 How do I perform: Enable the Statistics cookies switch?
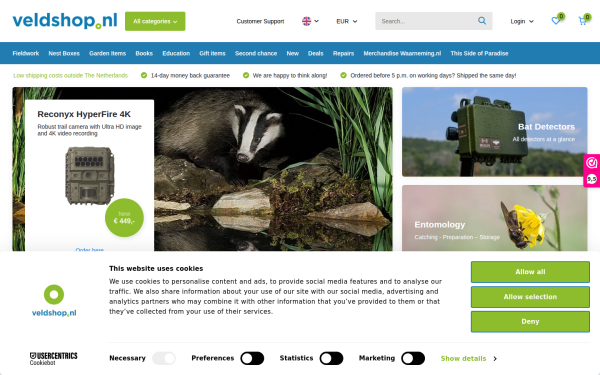[x=331, y=358]
